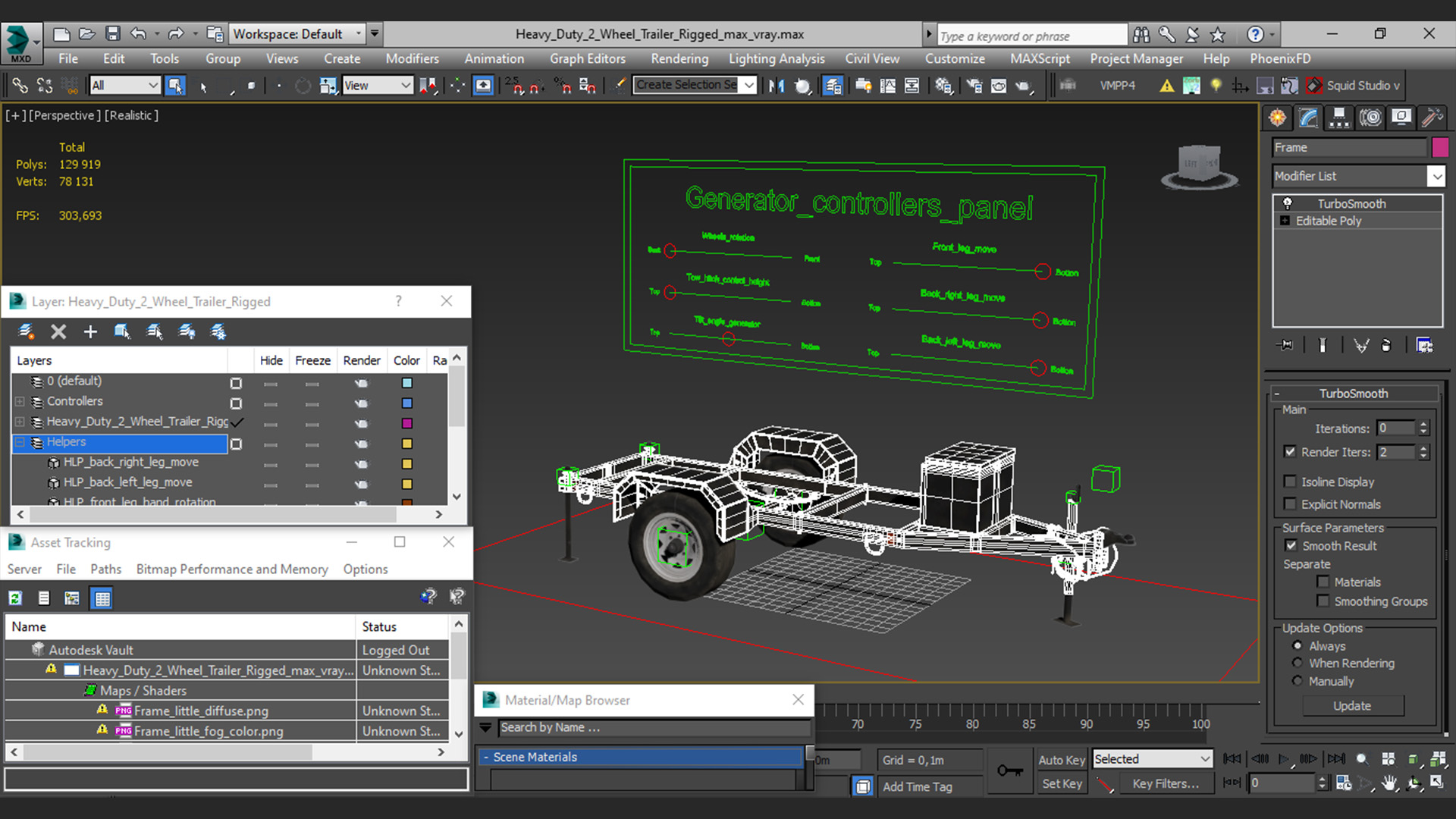The width and height of the screenshot is (1456, 819).
Task: Toggle the TurboSmooth lightbulb on or off
Action: [x=1287, y=203]
